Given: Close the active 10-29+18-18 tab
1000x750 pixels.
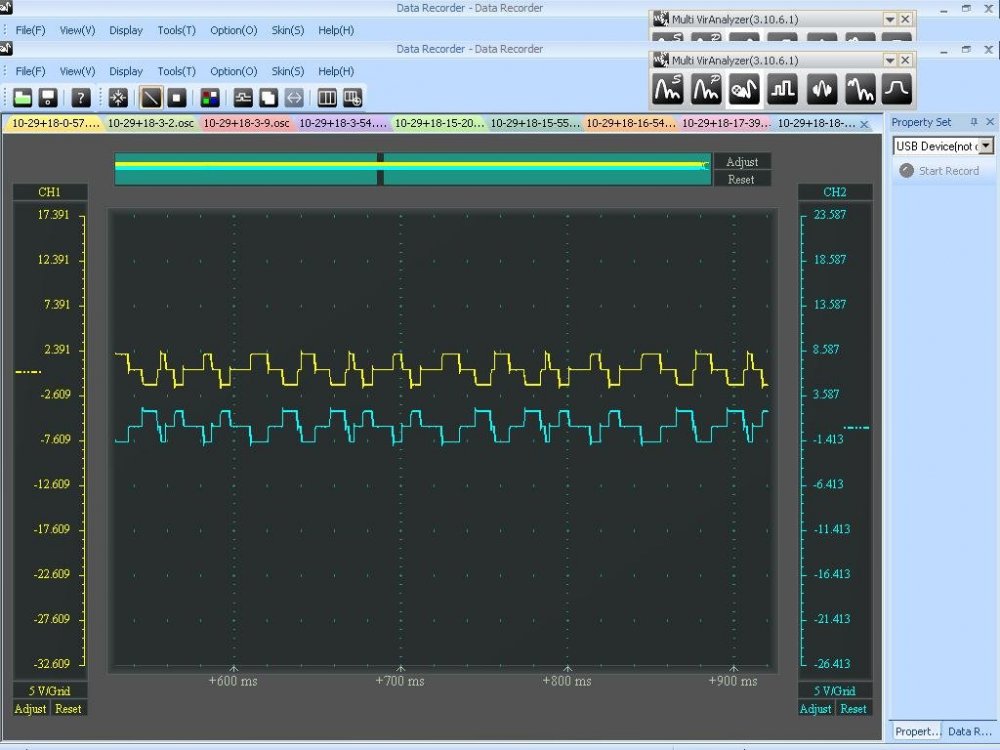Looking at the screenshot, I should [865, 124].
